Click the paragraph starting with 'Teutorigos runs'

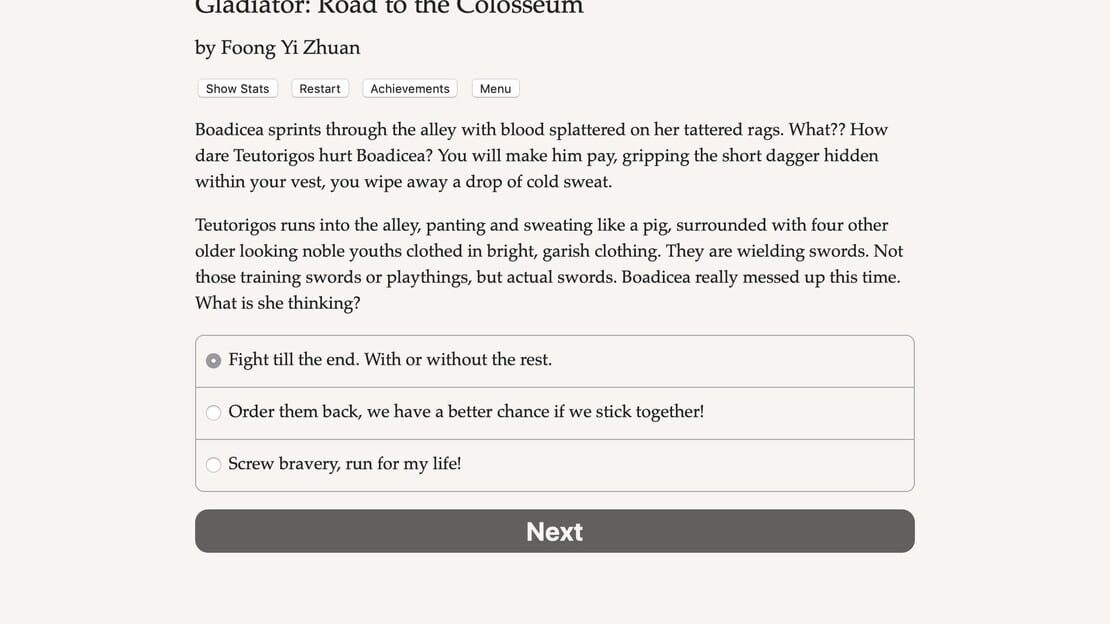[x=549, y=263]
